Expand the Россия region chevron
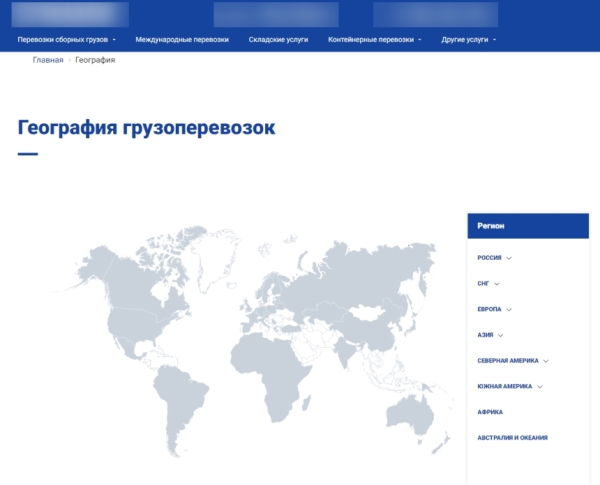The width and height of the screenshot is (600, 485). [x=509, y=258]
